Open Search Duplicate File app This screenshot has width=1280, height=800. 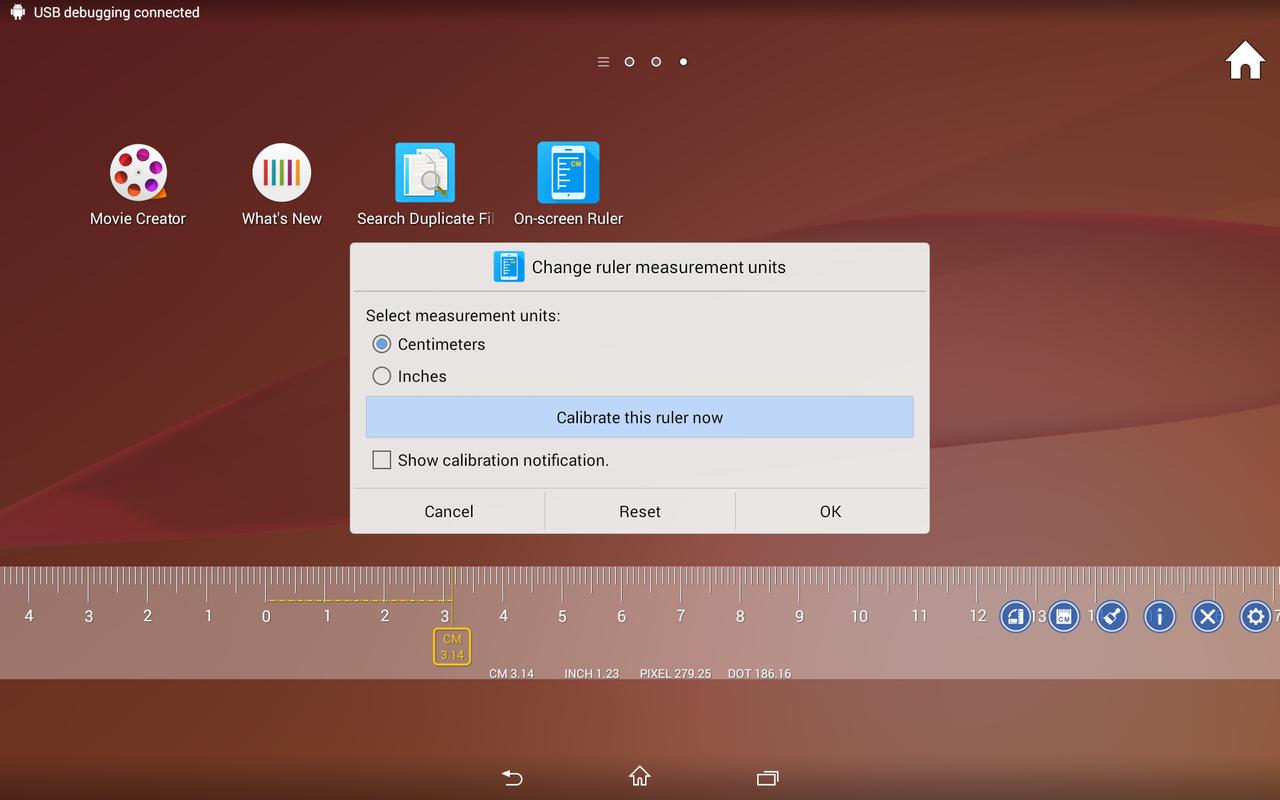pyautogui.click(x=425, y=185)
